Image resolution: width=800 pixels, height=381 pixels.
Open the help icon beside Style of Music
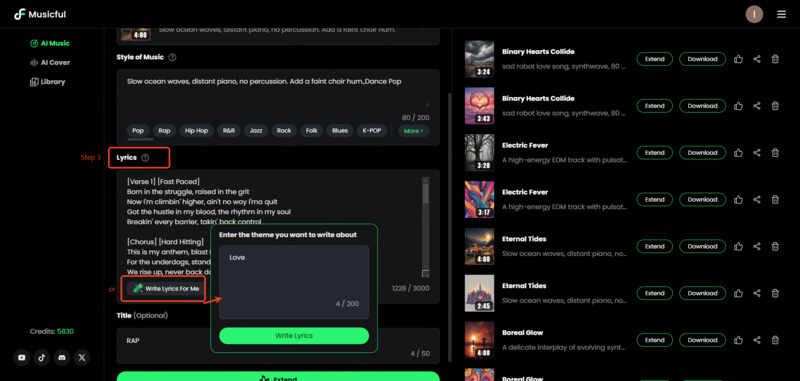pos(172,58)
